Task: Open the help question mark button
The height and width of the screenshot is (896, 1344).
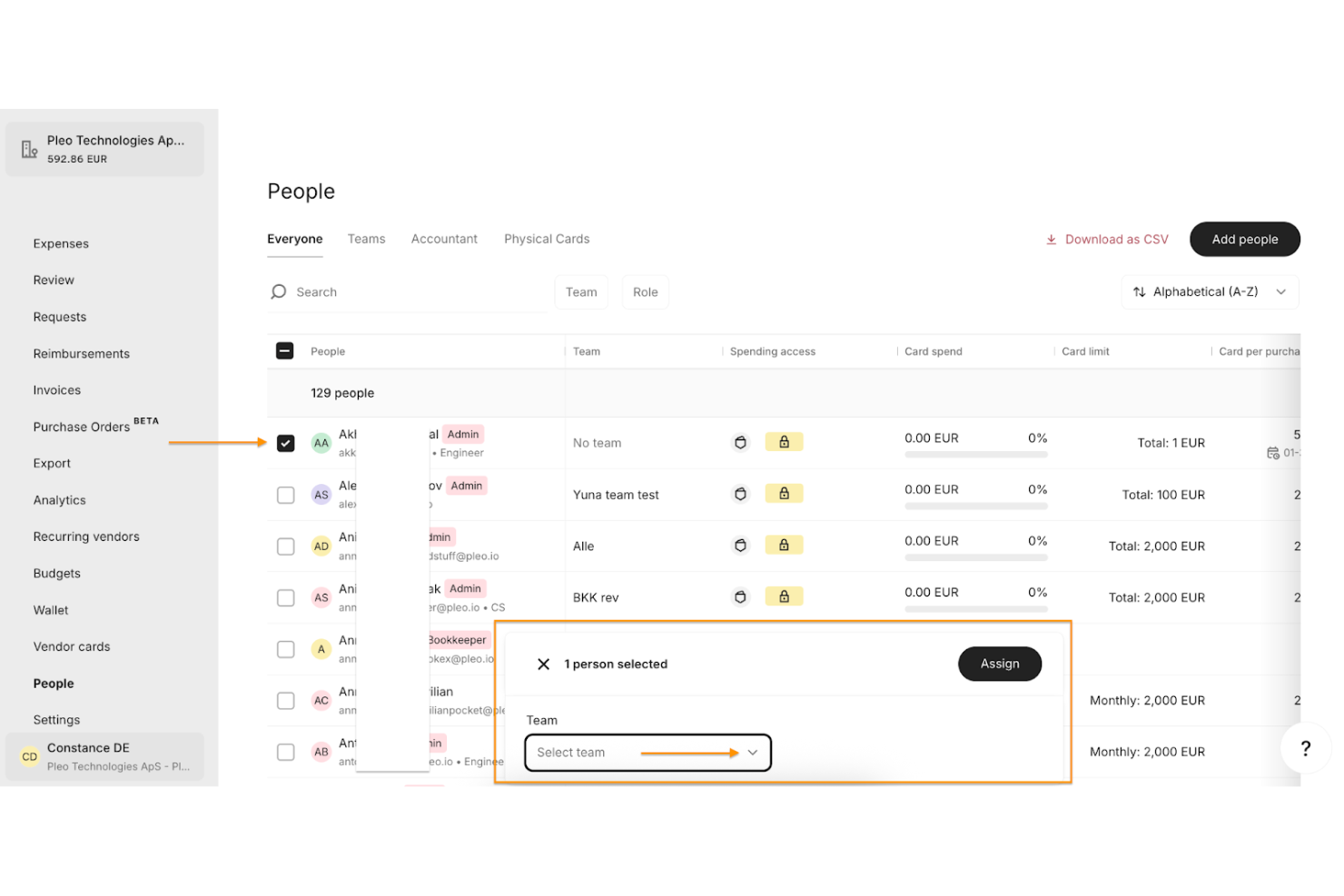Action: [1305, 748]
